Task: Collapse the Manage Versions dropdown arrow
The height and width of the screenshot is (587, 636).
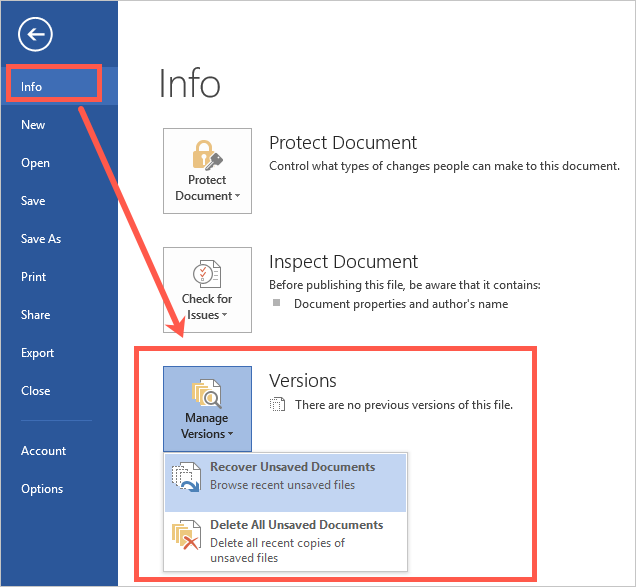Action: tap(230, 435)
